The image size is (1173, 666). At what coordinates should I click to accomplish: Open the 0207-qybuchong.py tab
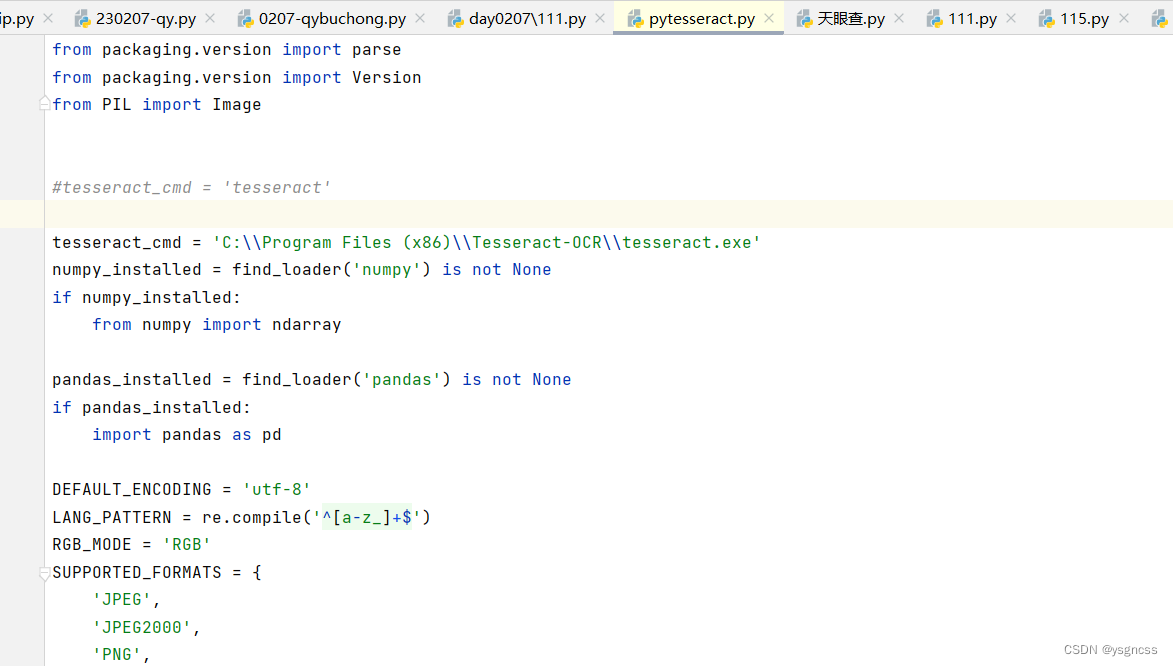click(x=332, y=19)
